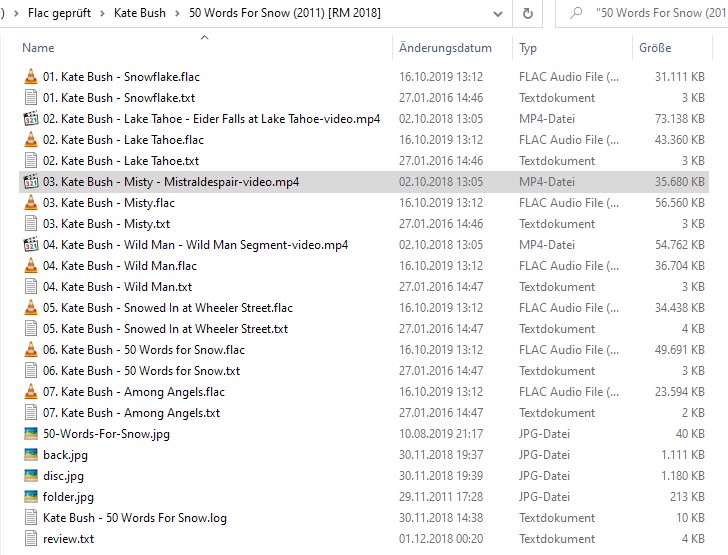728x555 pixels.
Task: Click file icon of review.txt
Action: pos(31,538)
